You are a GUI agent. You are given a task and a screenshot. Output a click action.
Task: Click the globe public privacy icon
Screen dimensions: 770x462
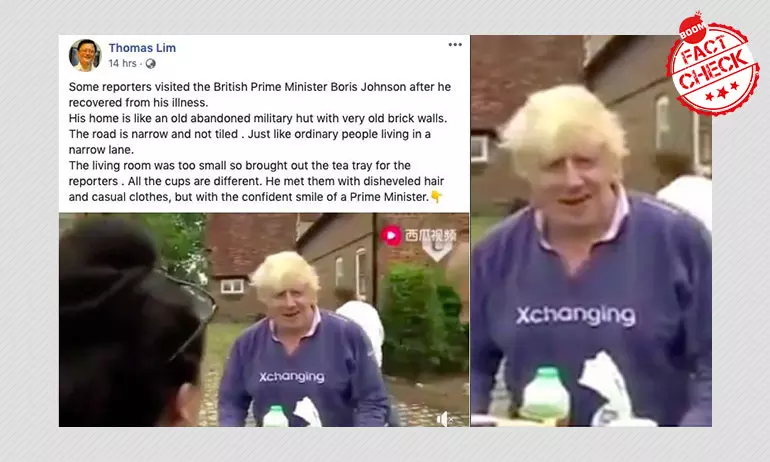pos(151,63)
